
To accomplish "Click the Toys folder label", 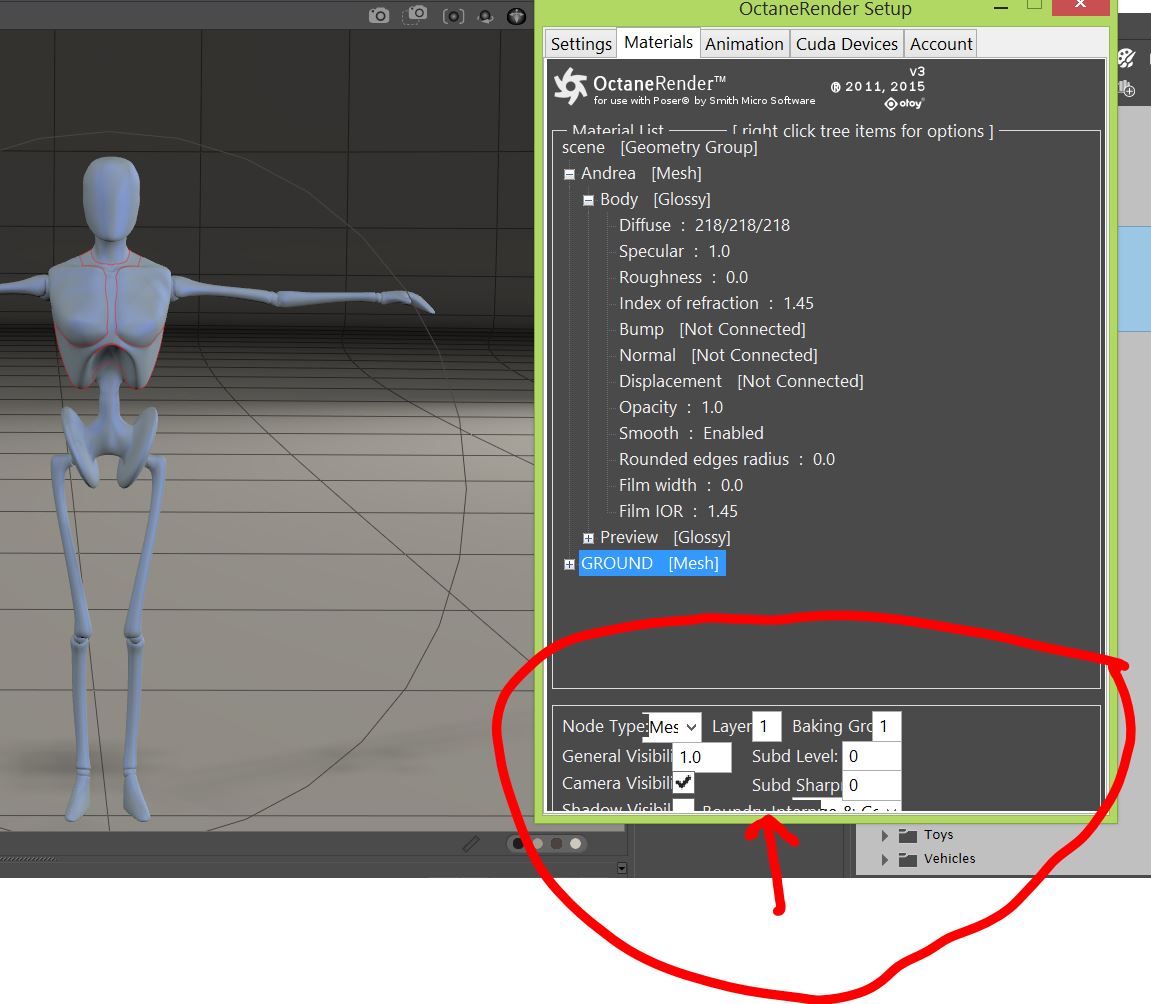I will pos(938,835).
